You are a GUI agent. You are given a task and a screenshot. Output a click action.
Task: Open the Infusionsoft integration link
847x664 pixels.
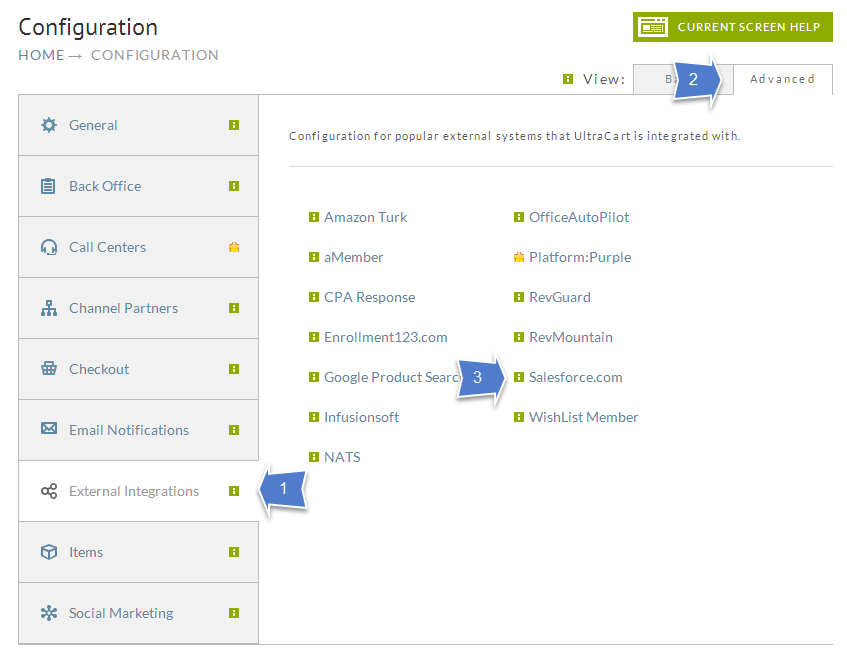[361, 417]
